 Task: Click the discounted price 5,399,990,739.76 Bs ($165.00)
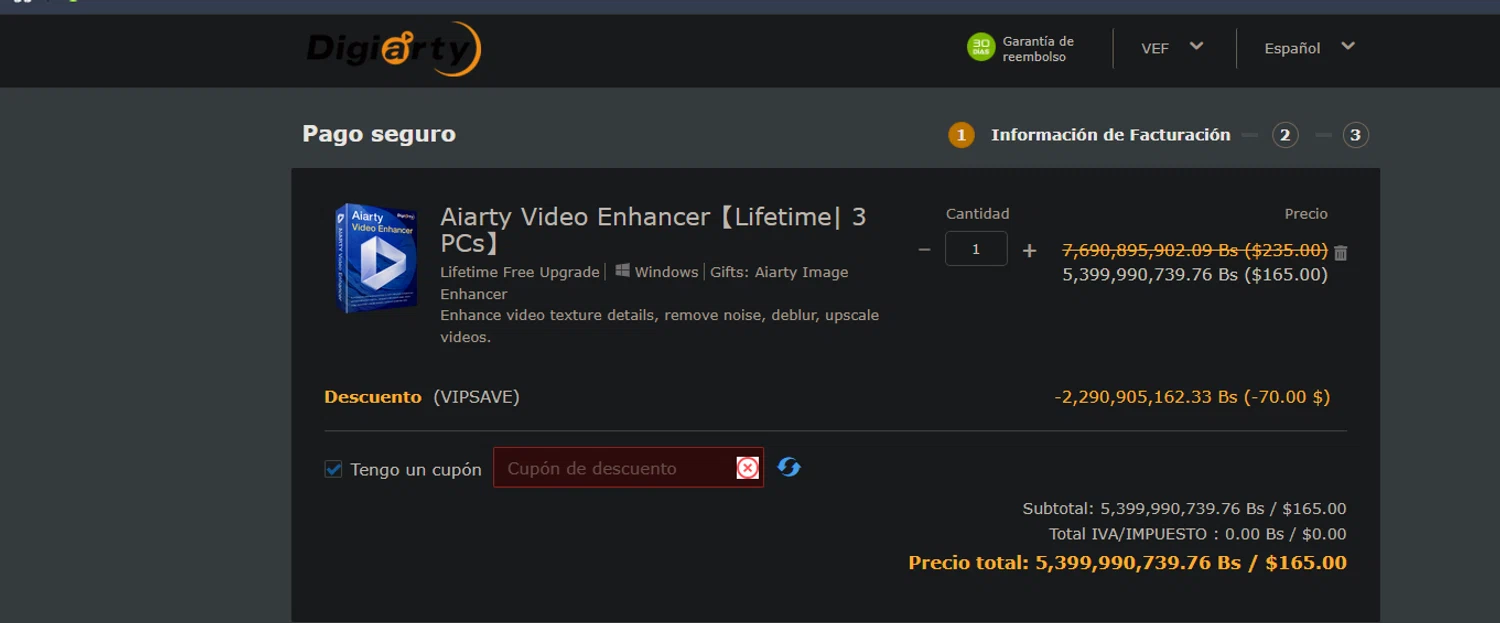(1194, 274)
